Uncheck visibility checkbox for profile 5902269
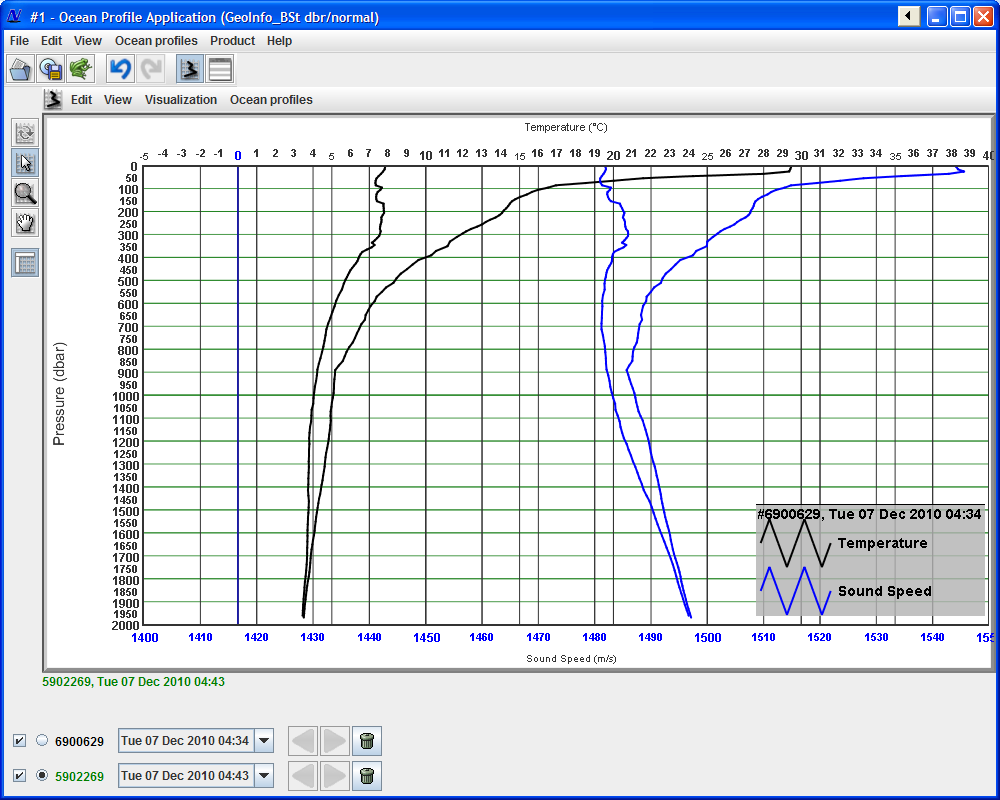The height and width of the screenshot is (800, 1000). click(x=20, y=776)
